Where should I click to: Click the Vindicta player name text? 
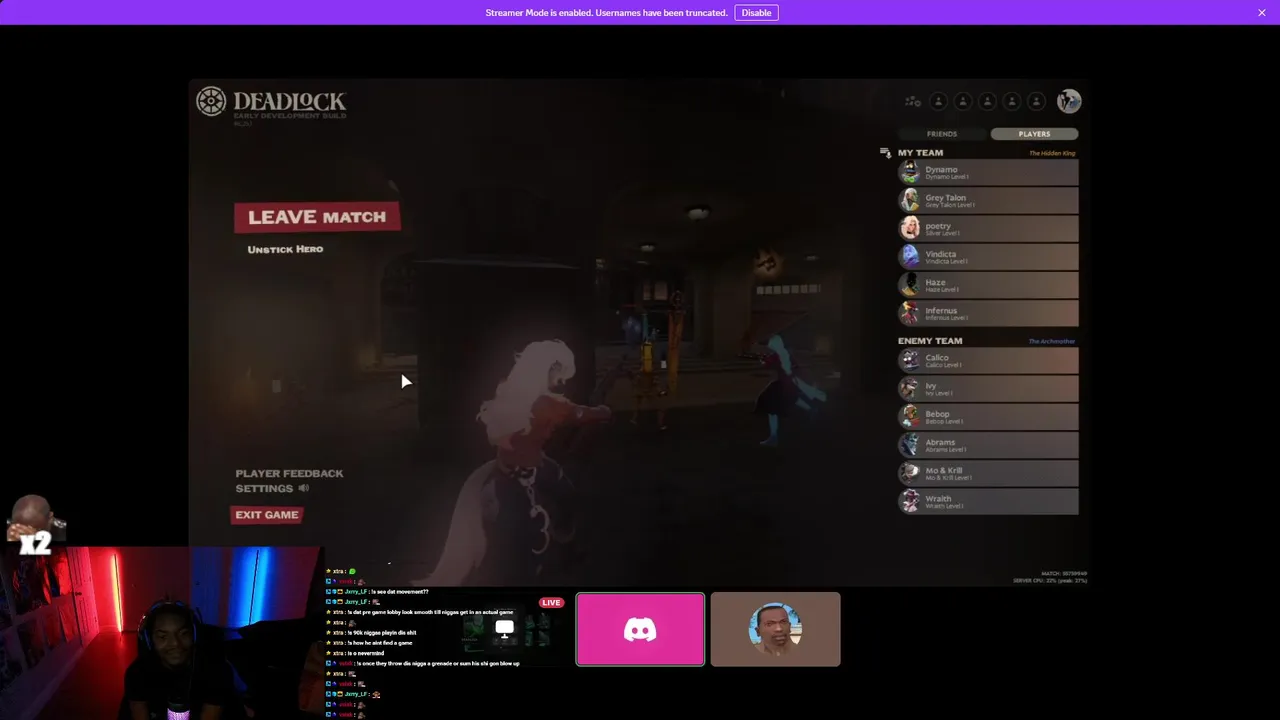click(x=940, y=254)
